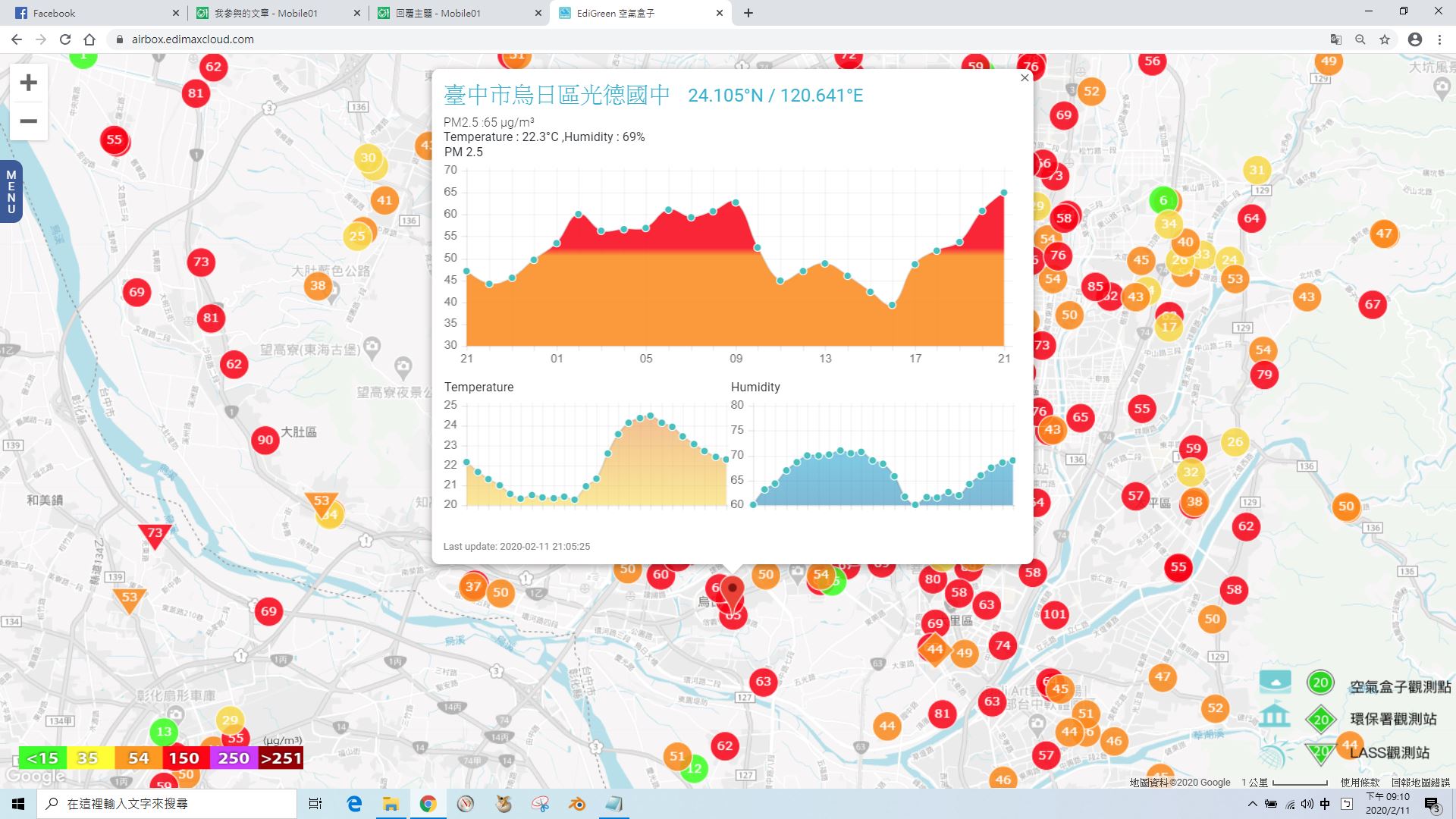Click the browser back button

[x=17, y=39]
